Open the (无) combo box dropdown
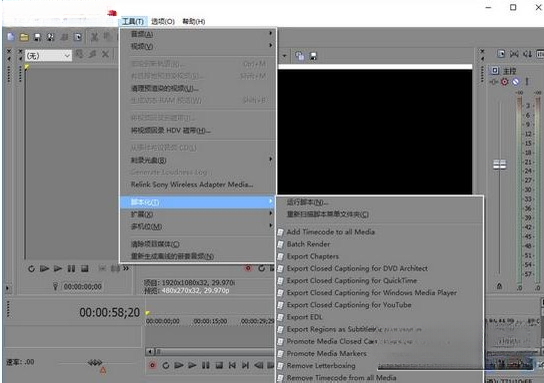Screen dimensions: 544x383 [67, 56]
